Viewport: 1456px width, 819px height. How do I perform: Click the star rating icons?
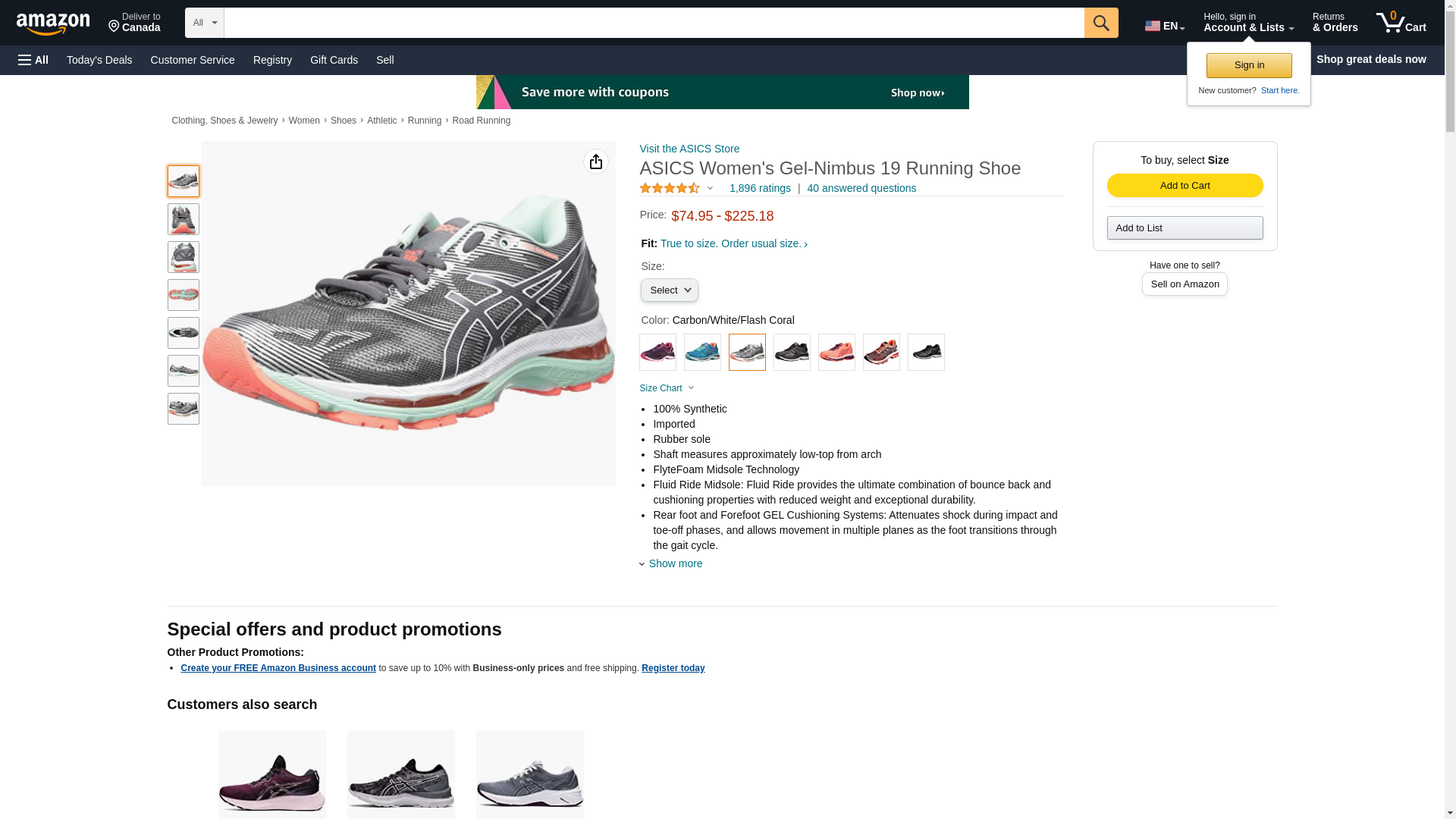[670, 188]
